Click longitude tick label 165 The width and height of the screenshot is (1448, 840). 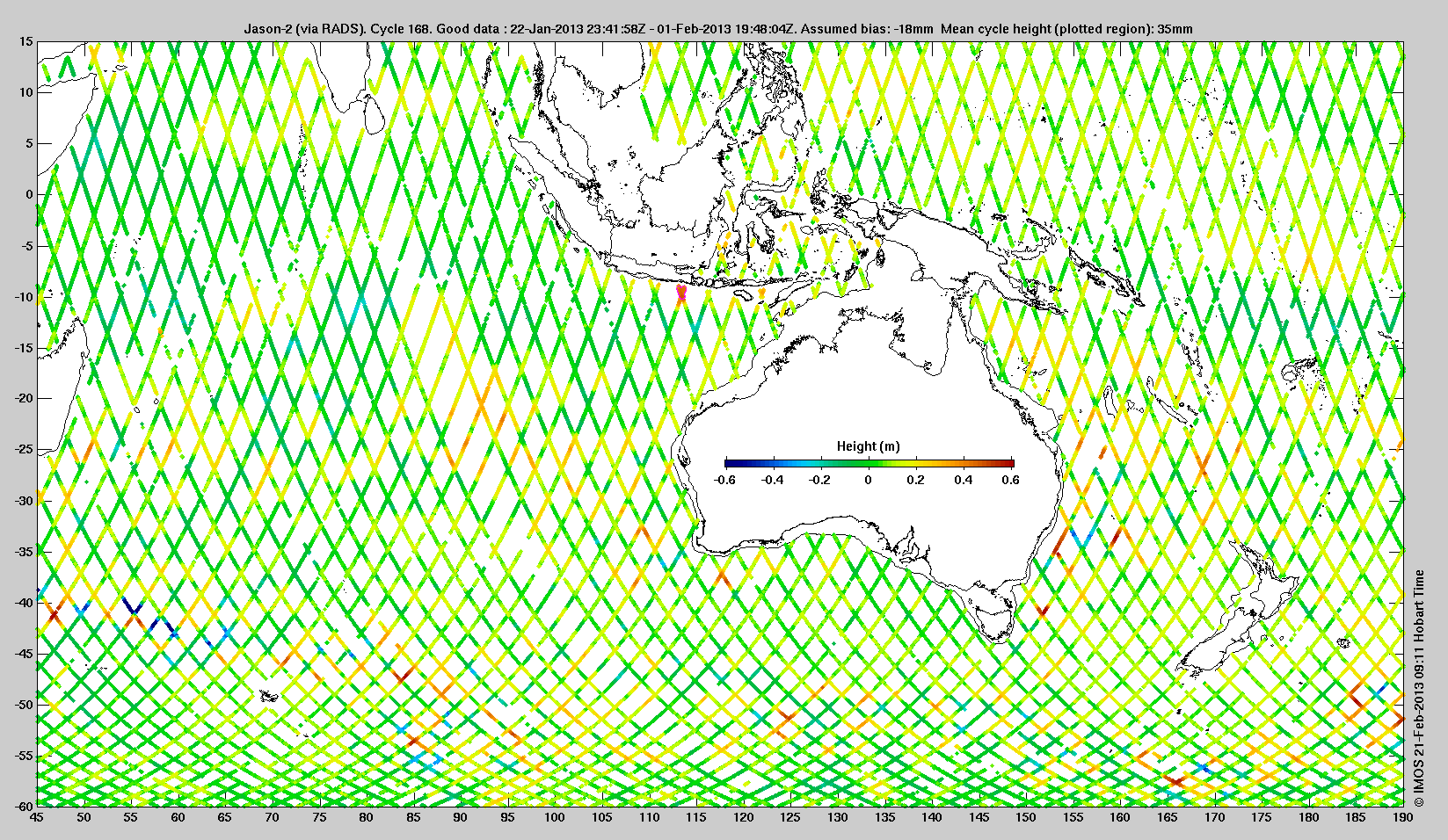(x=1168, y=817)
